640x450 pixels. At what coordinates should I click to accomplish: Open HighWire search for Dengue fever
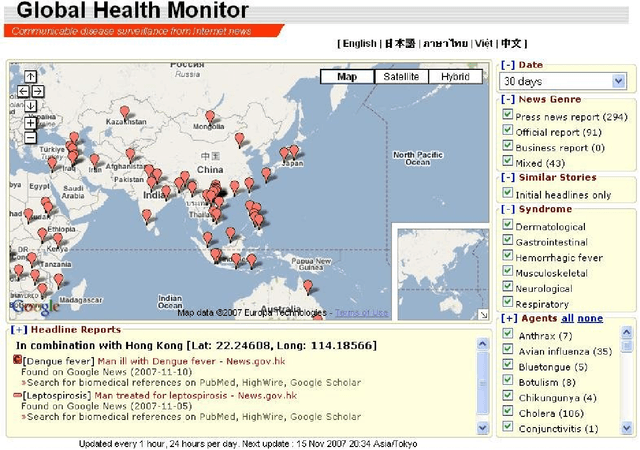[x=263, y=383]
